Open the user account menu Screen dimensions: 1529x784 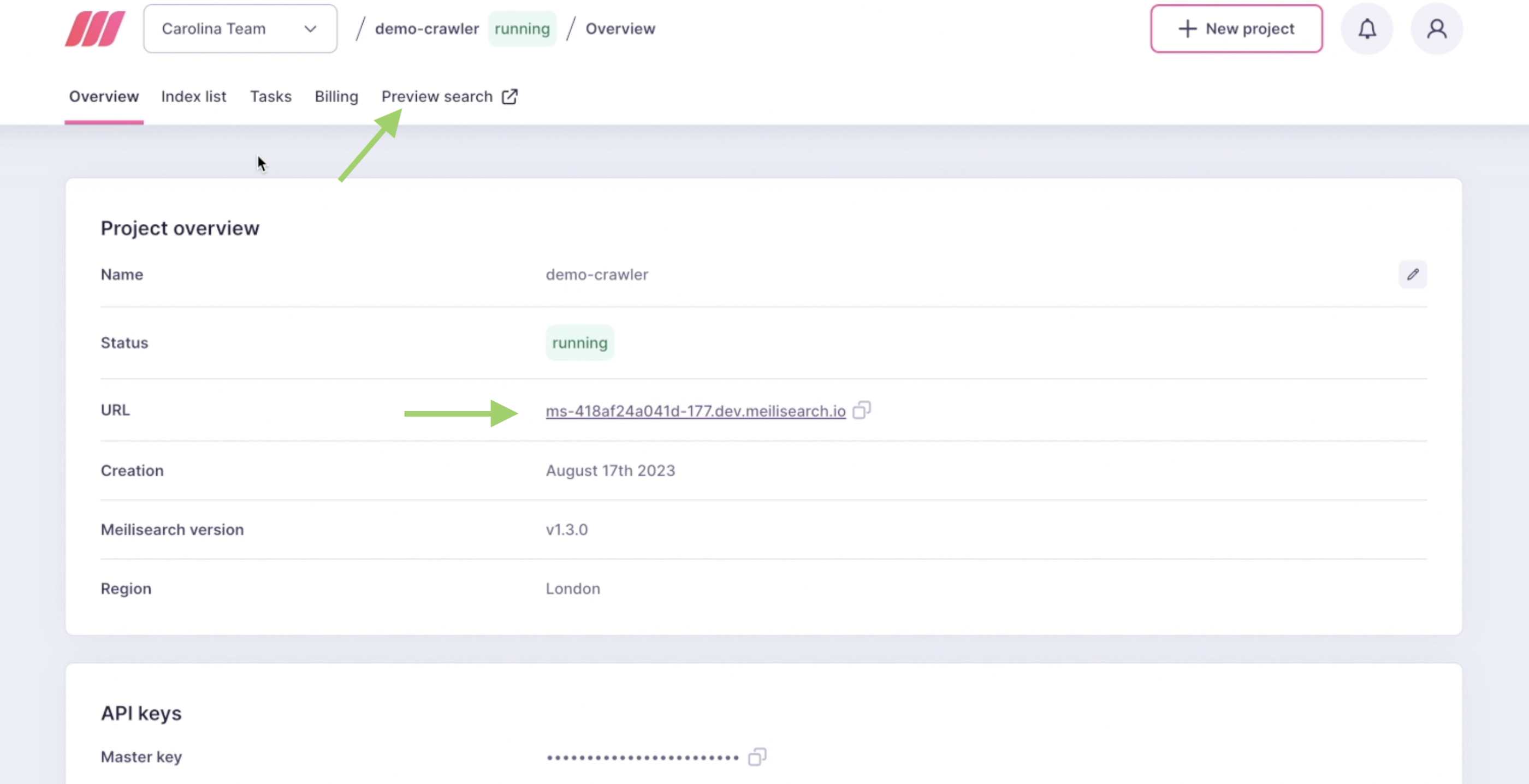tap(1436, 28)
